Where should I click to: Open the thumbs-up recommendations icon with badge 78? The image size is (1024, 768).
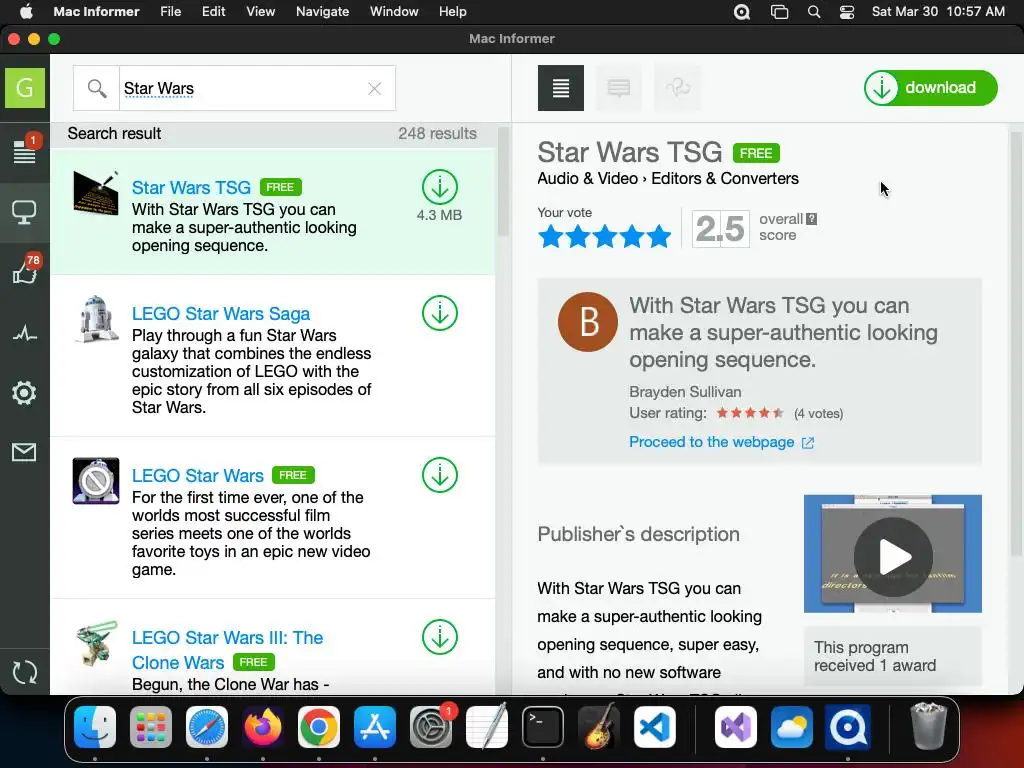click(x=25, y=270)
